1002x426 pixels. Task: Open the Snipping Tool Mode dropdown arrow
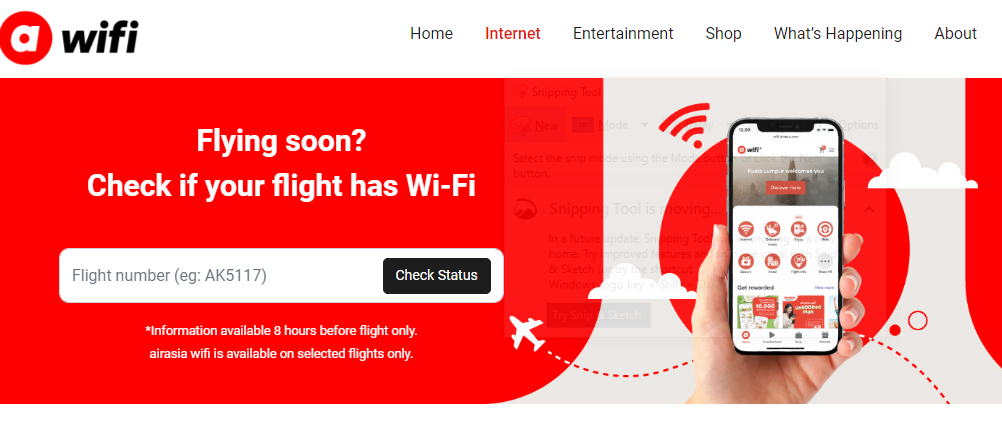(x=644, y=125)
